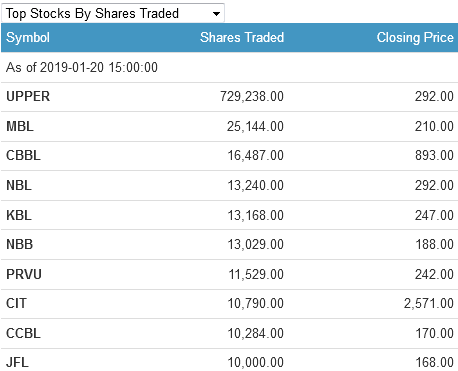Click the As of 2019-01-20 date row
Screen dimensions: 458x371
229,67
